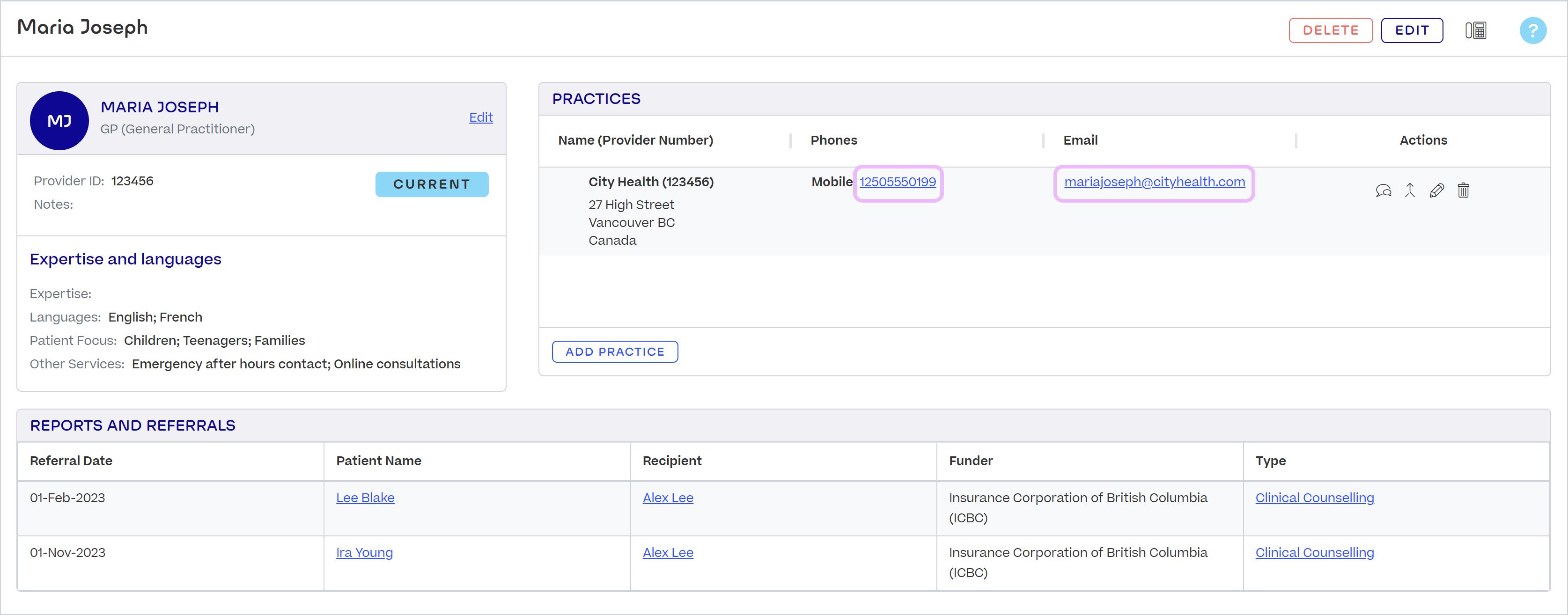
Task: Click the Edit link on Maria Joseph card
Action: pyautogui.click(x=480, y=117)
